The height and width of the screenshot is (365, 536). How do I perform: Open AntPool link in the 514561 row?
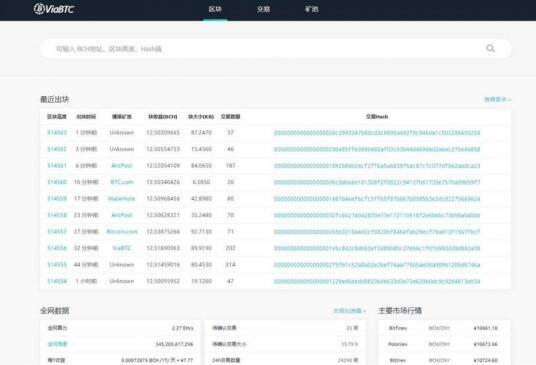pyautogui.click(x=122, y=165)
